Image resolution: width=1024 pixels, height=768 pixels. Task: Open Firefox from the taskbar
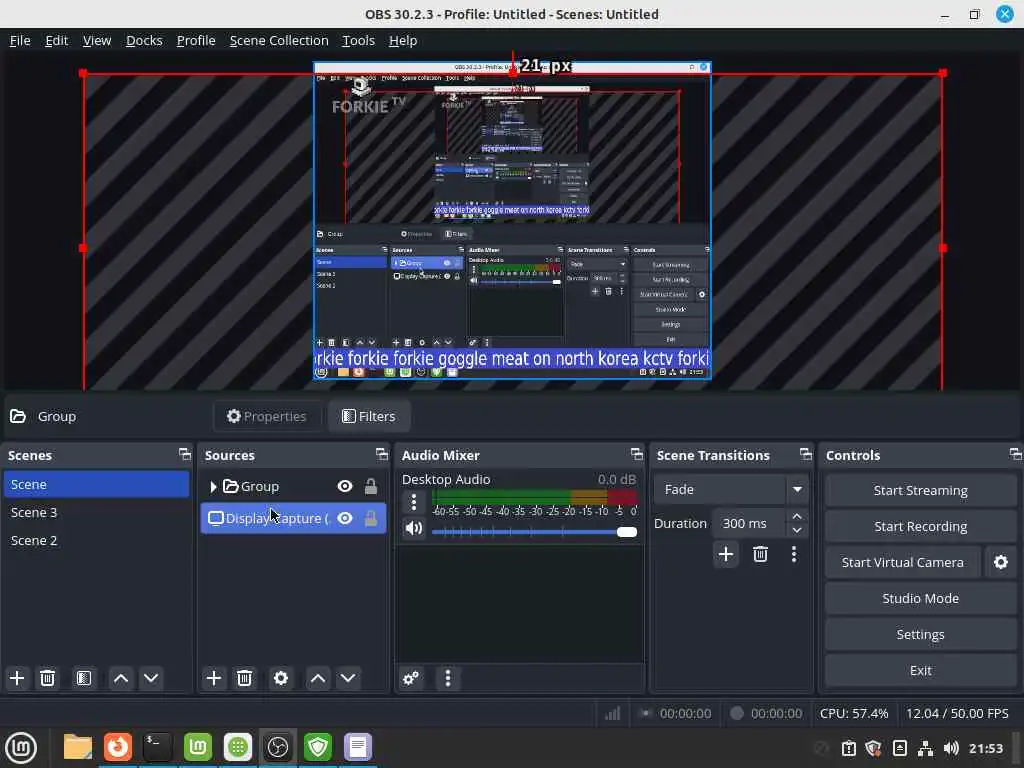coord(118,747)
